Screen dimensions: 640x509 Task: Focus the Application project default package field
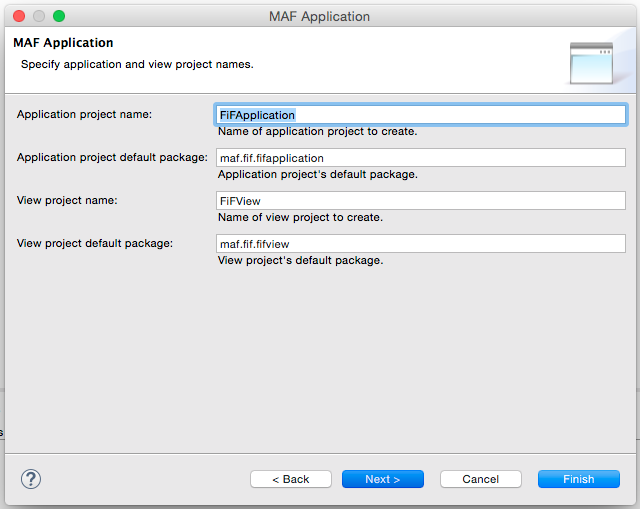coord(420,158)
